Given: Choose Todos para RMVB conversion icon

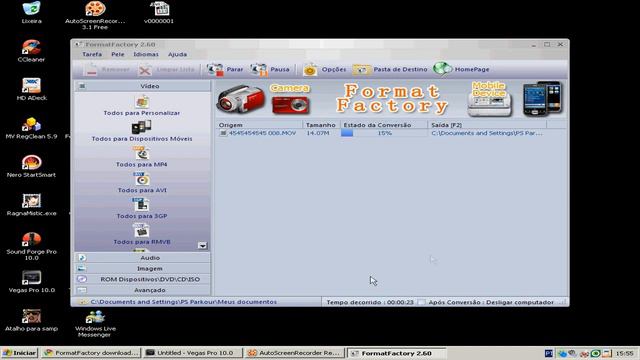Looking at the screenshot, I should 142,231.
